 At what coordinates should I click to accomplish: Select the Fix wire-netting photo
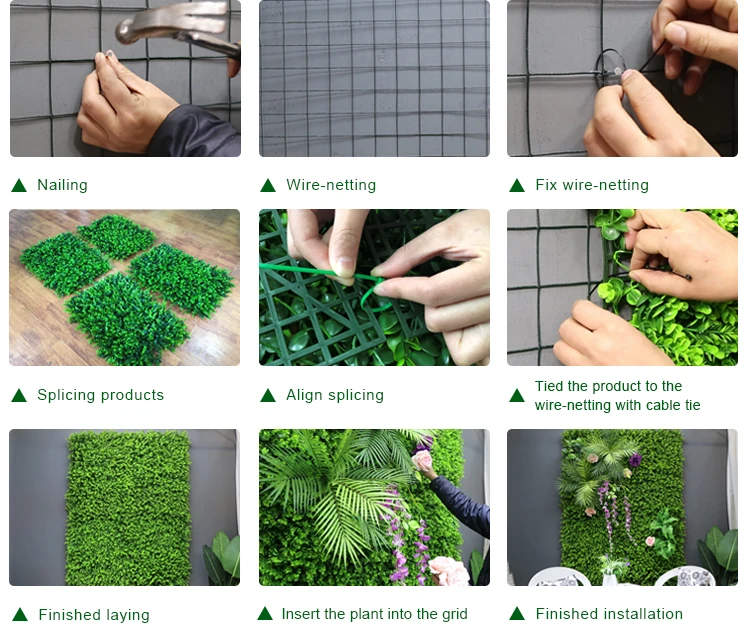pos(622,78)
